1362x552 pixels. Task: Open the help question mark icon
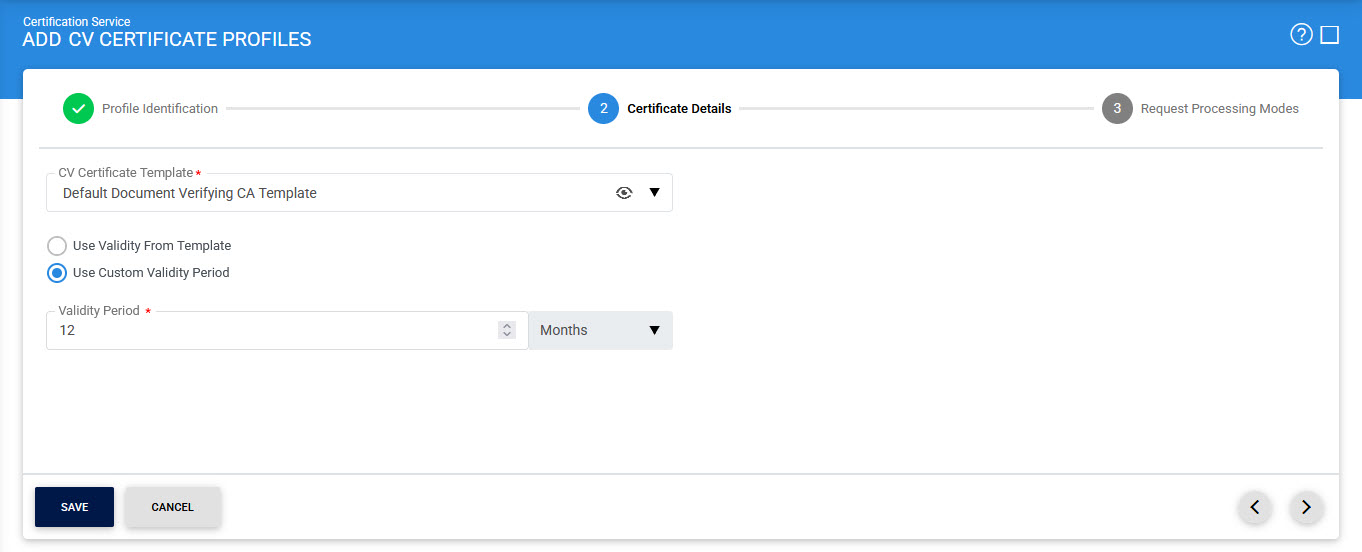pyautogui.click(x=1300, y=35)
